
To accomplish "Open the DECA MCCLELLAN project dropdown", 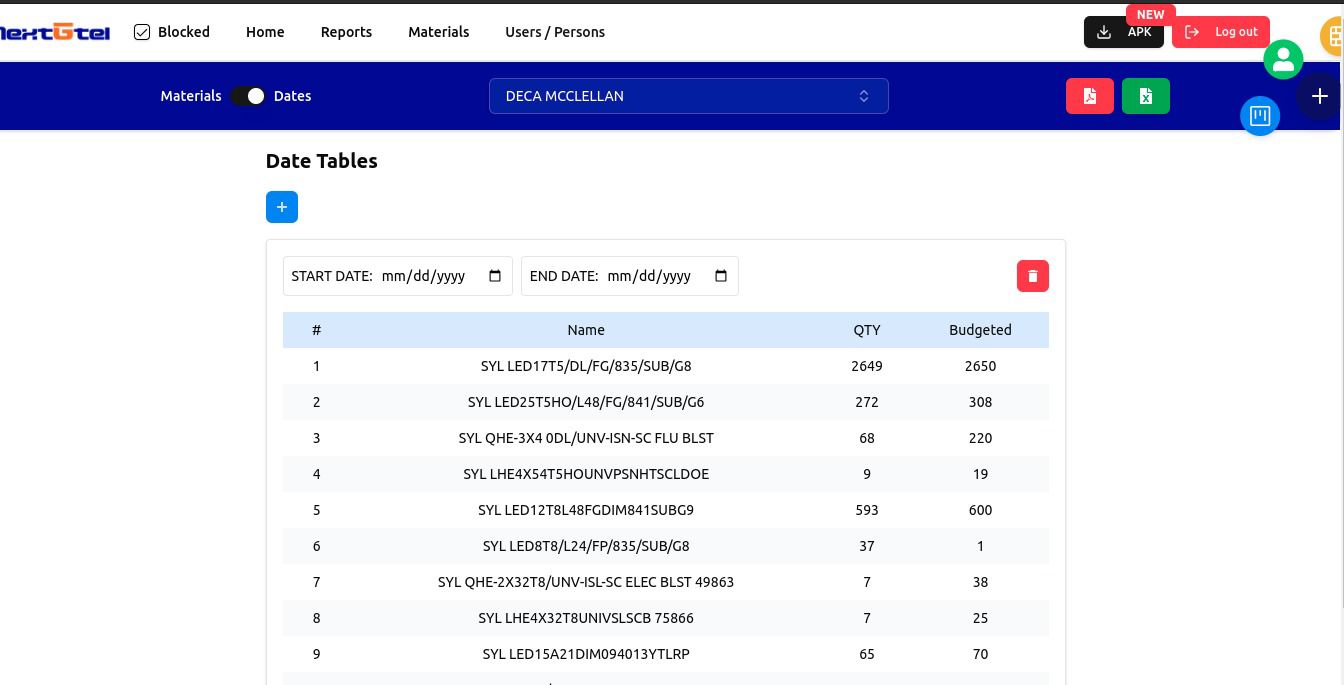I will 688,96.
